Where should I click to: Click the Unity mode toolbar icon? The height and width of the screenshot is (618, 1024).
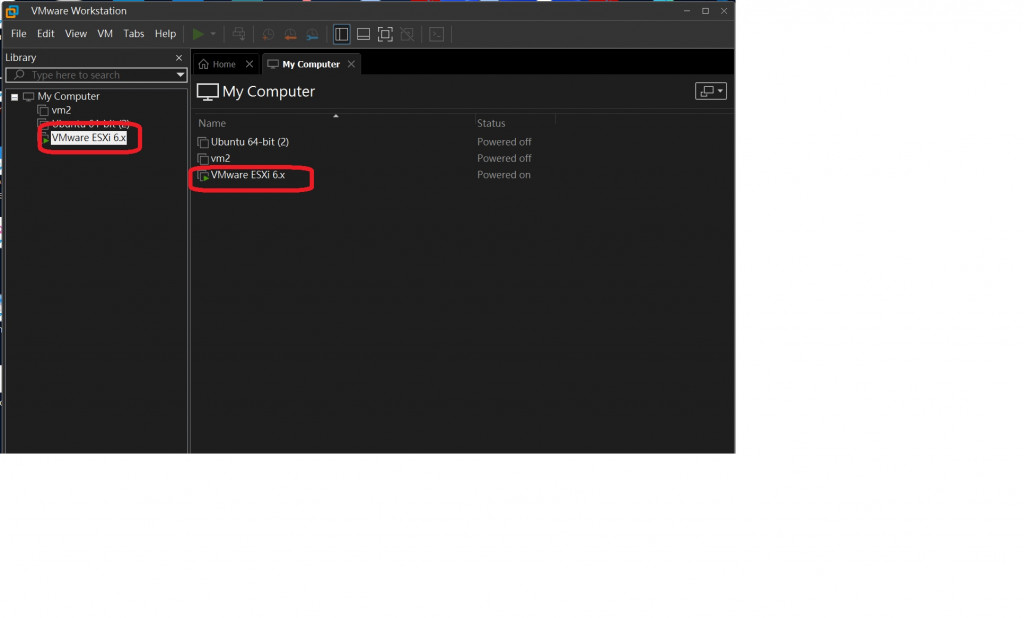pyautogui.click(x=407, y=34)
